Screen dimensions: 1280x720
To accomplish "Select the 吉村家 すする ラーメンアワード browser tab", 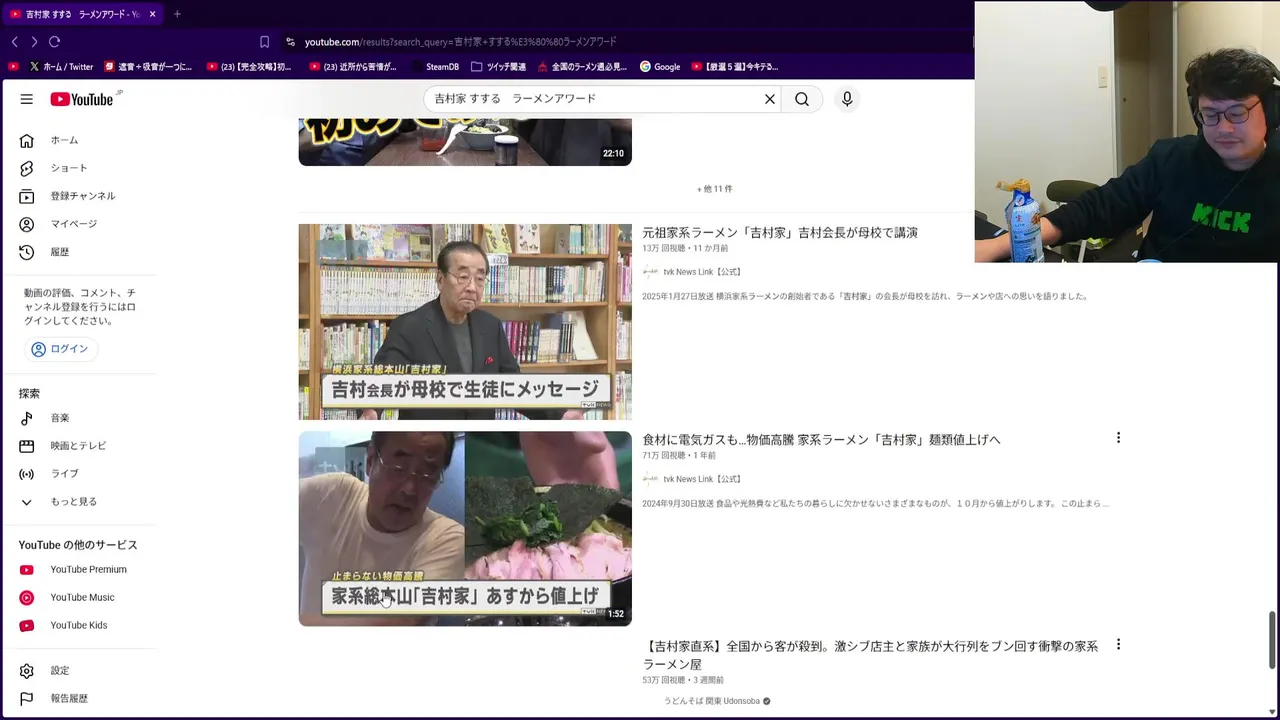I will point(82,14).
